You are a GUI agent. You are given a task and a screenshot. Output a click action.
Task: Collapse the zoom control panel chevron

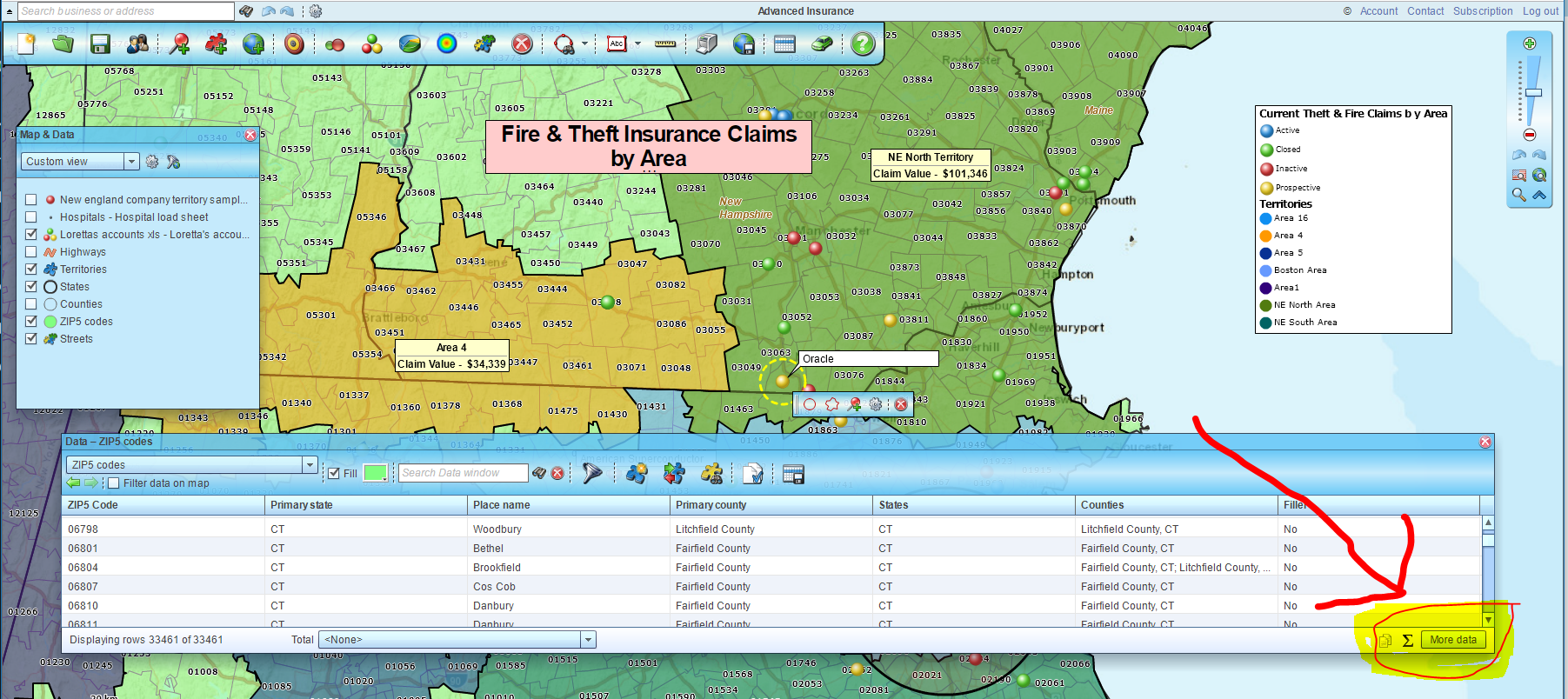point(1539,195)
